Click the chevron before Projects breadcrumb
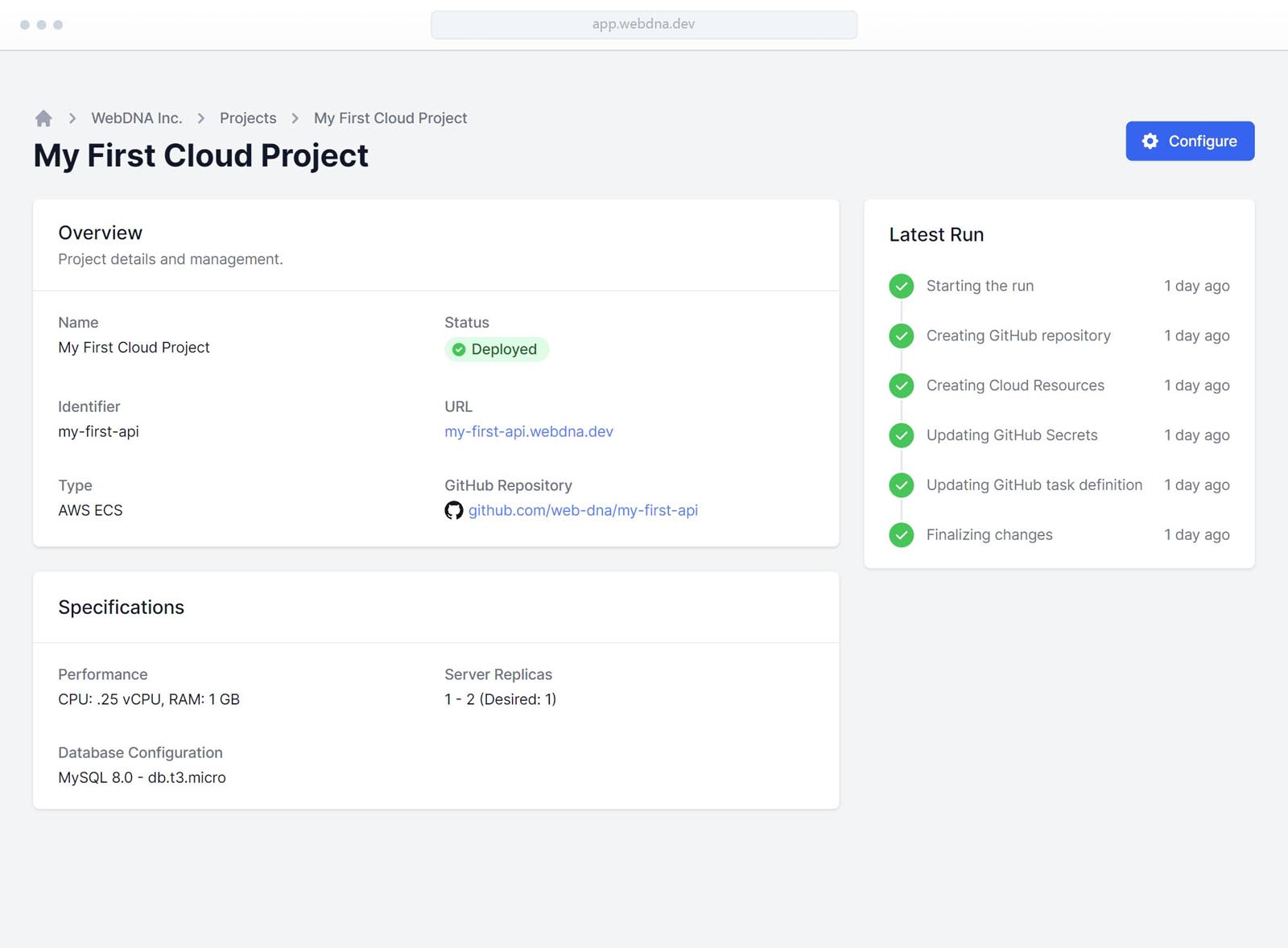1288x948 pixels. [x=201, y=118]
